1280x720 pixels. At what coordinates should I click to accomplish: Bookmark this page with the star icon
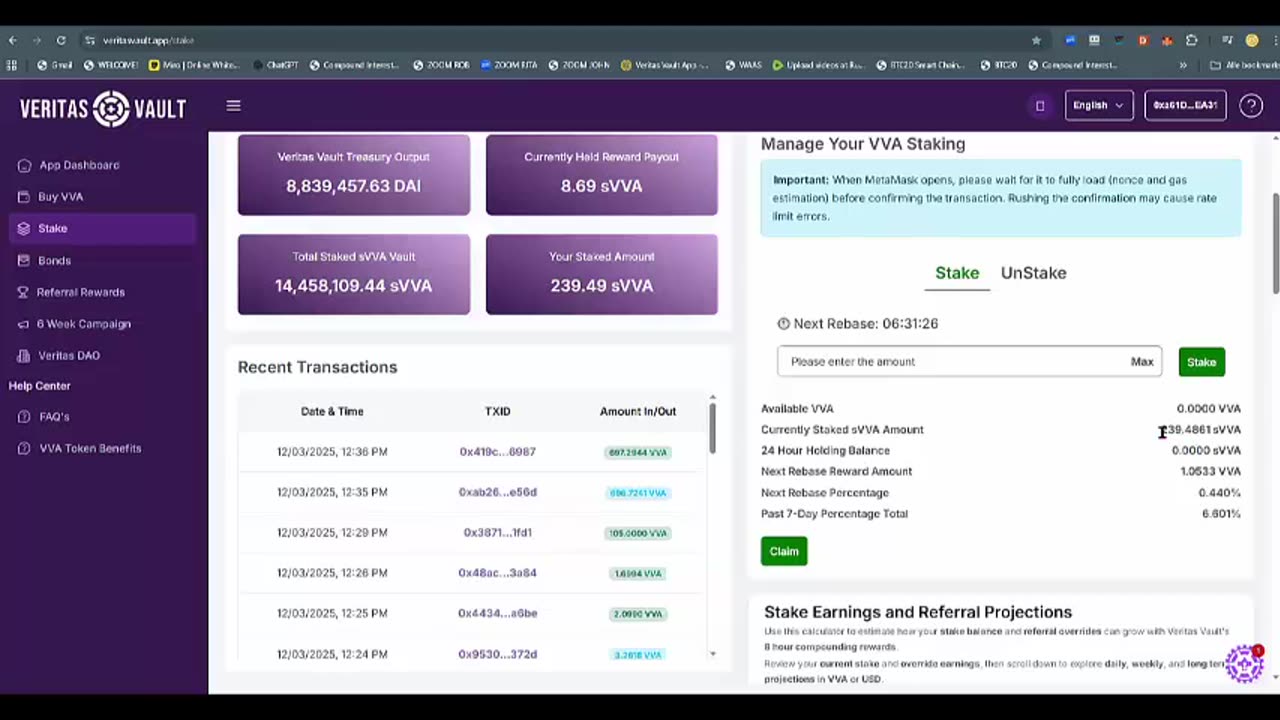(x=1036, y=40)
